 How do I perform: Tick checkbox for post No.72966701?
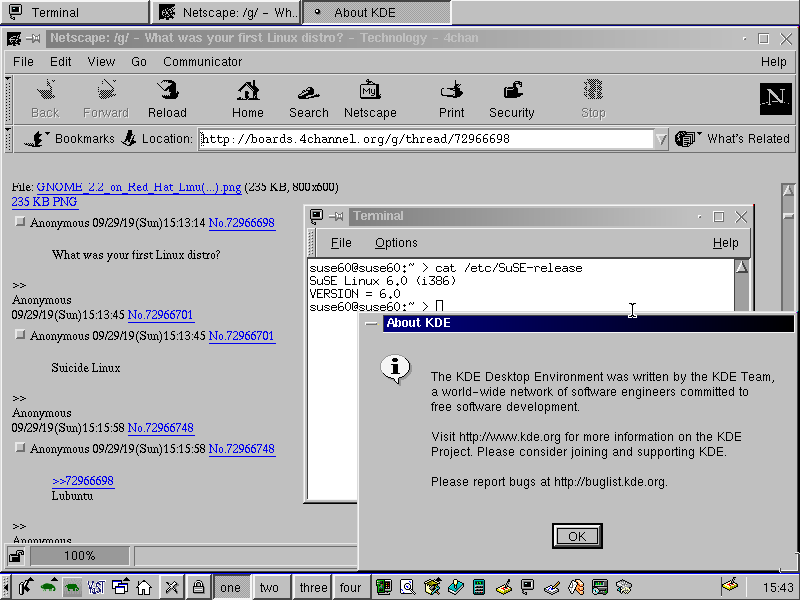pos(20,335)
